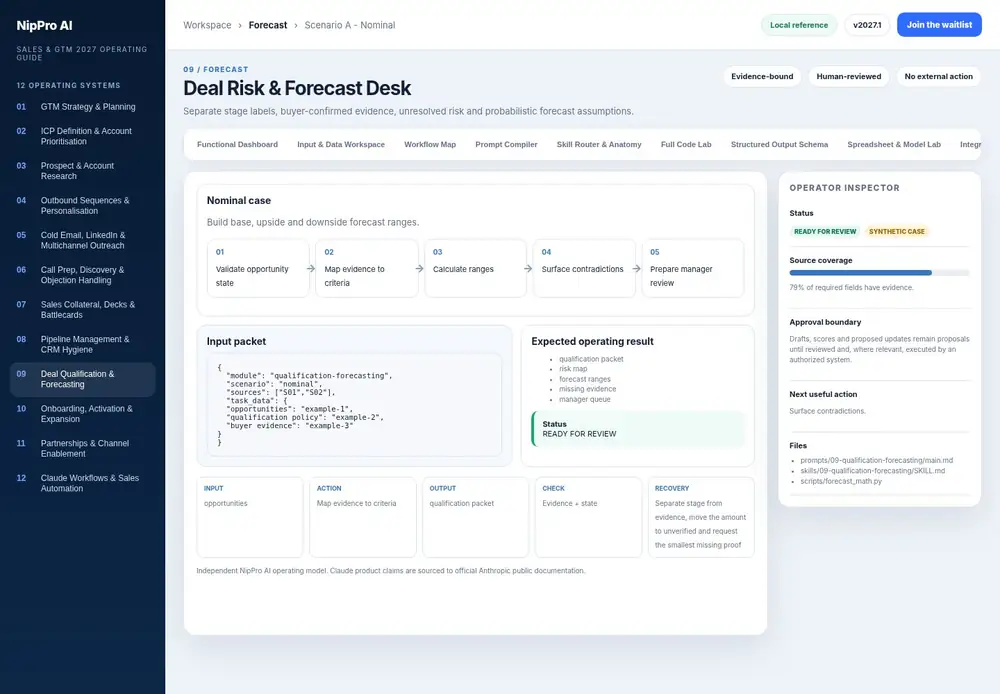The image size is (1000, 694).
Task: Click the OUTPUT qualification packet card
Action: click(475, 517)
